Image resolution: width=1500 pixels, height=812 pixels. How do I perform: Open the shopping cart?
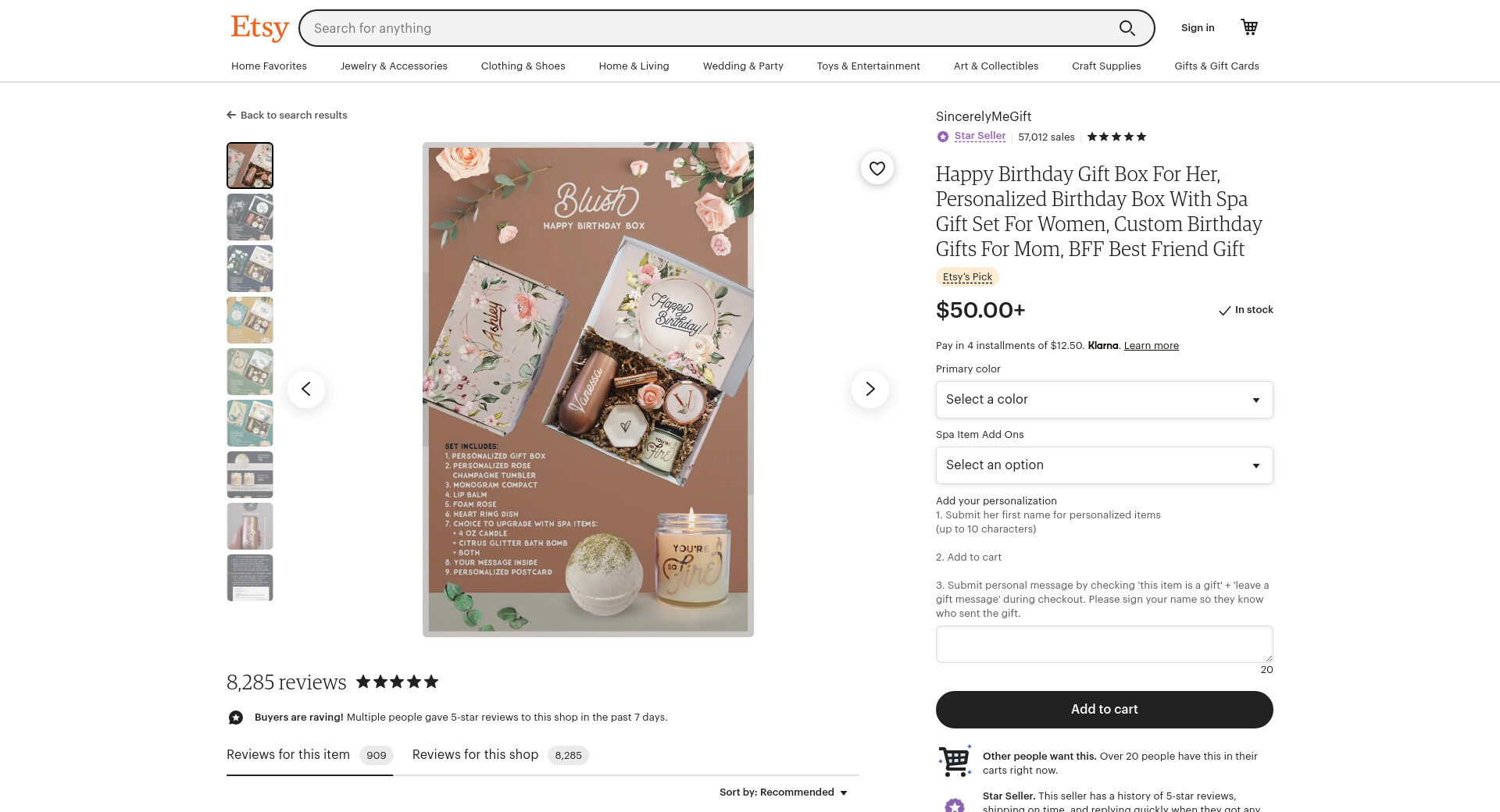click(1249, 27)
